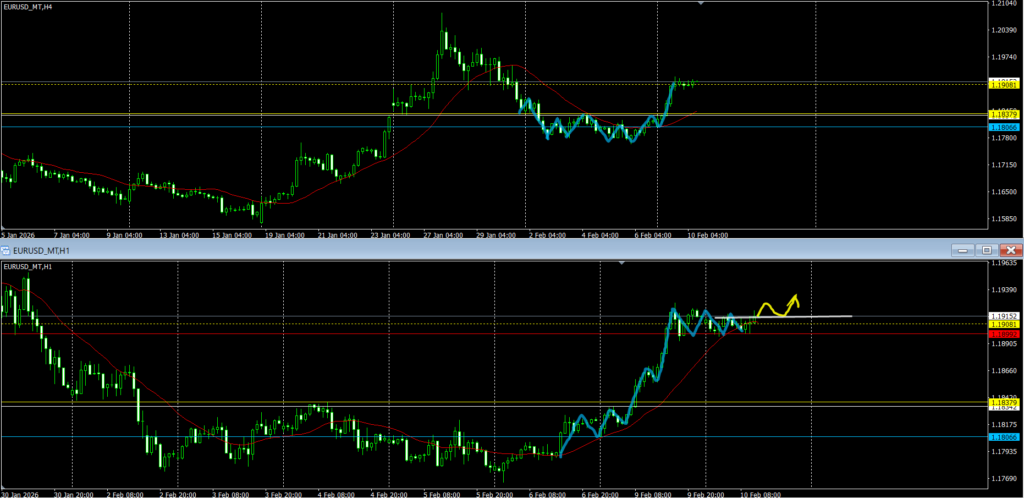
Task: Click the yellow 1.18379 price label on H4
Action: [x=1003, y=115]
